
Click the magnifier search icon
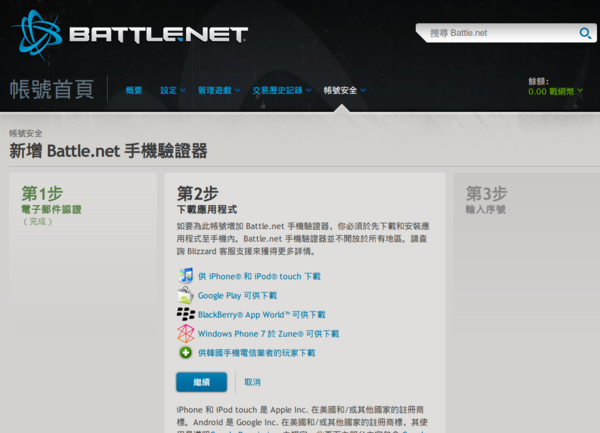click(x=585, y=33)
